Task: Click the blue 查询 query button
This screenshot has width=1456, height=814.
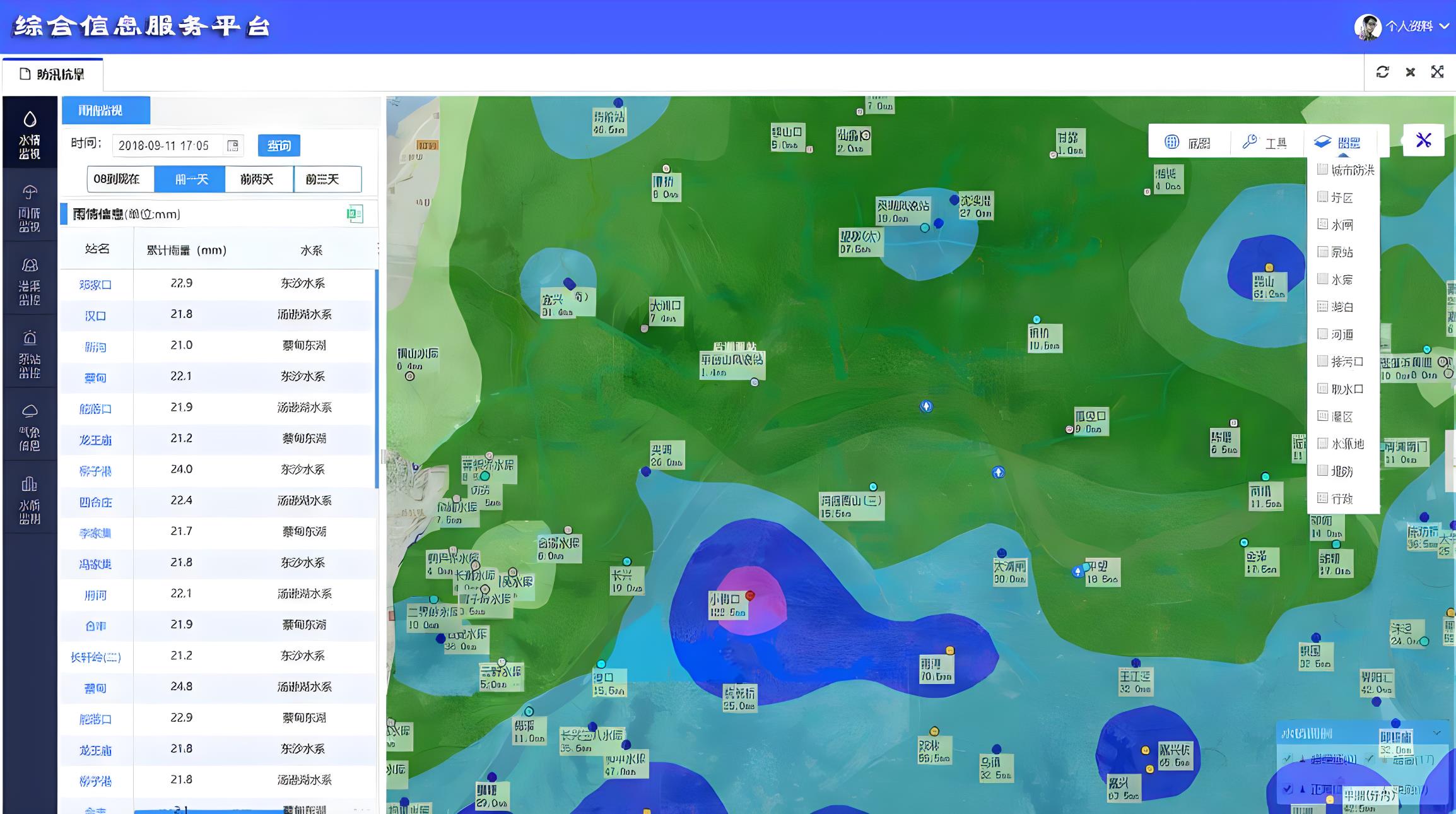Action: (x=279, y=146)
